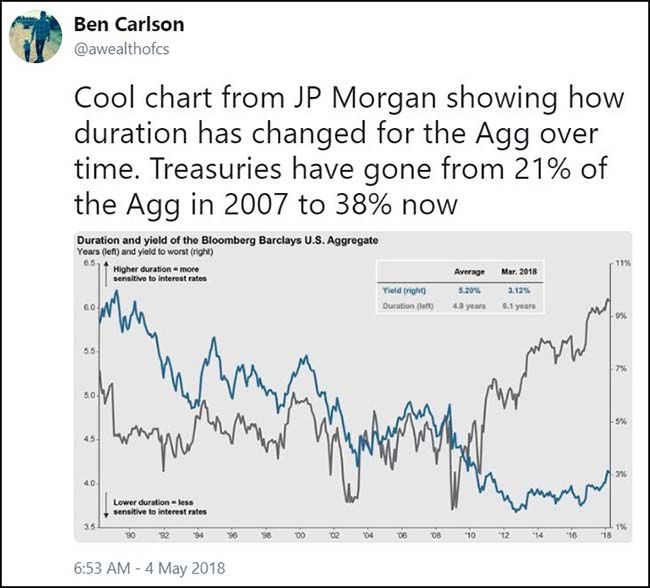Click the downward arrow beside Lower duration note

point(104,508)
